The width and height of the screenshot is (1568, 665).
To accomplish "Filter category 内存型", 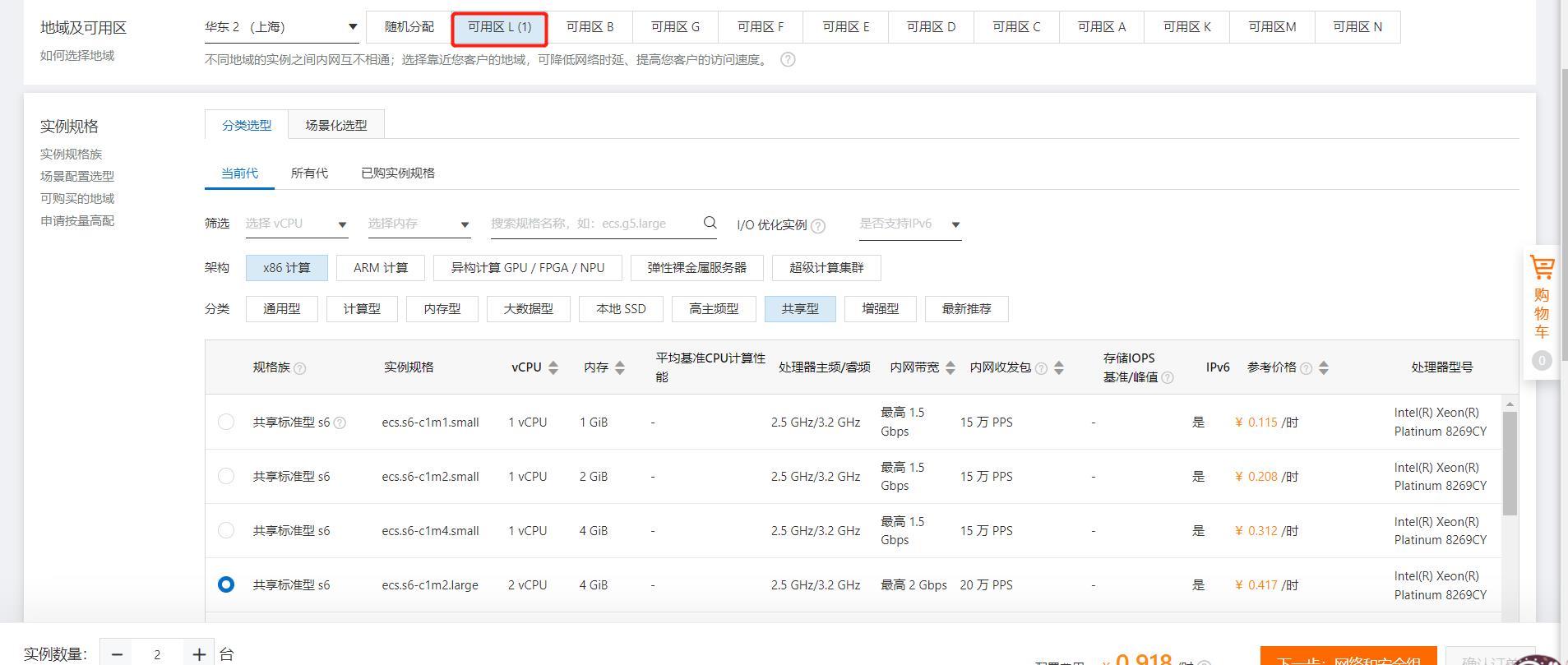I will pyautogui.click(x=442, y=309).
